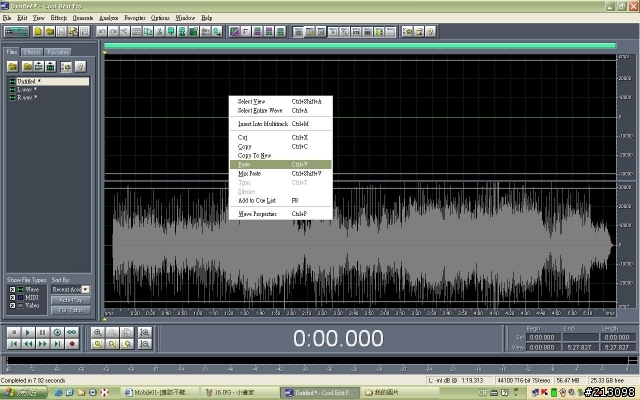Click the Edit File waveform icon in Files panel
This screenshot has width=640, height=400.
click(x=50, y=66)
